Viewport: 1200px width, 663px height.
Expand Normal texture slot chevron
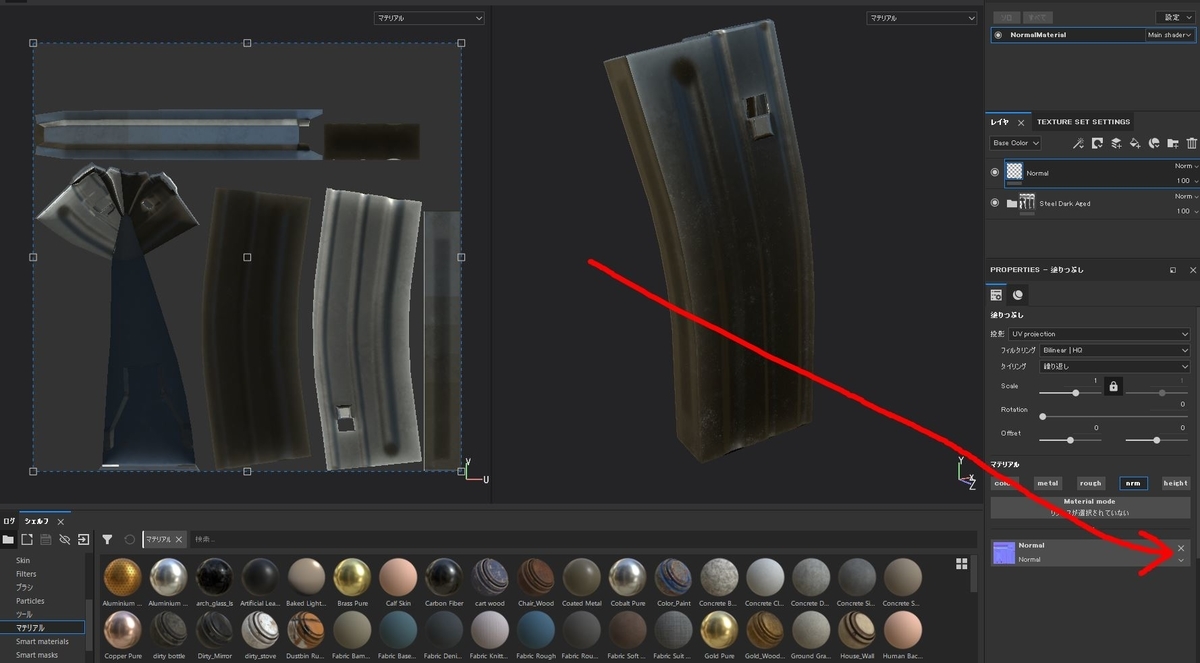click(x=1181, y=561)
